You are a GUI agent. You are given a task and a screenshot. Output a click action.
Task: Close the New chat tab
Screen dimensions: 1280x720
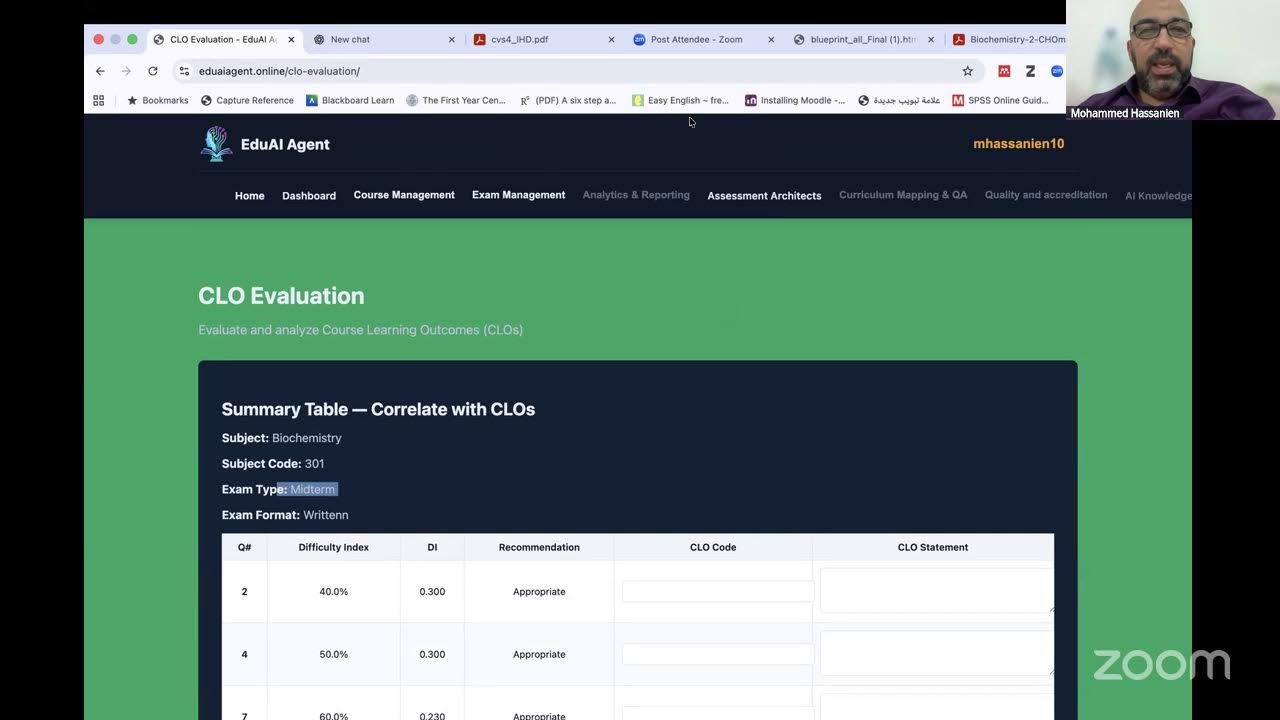pos(451,40)
